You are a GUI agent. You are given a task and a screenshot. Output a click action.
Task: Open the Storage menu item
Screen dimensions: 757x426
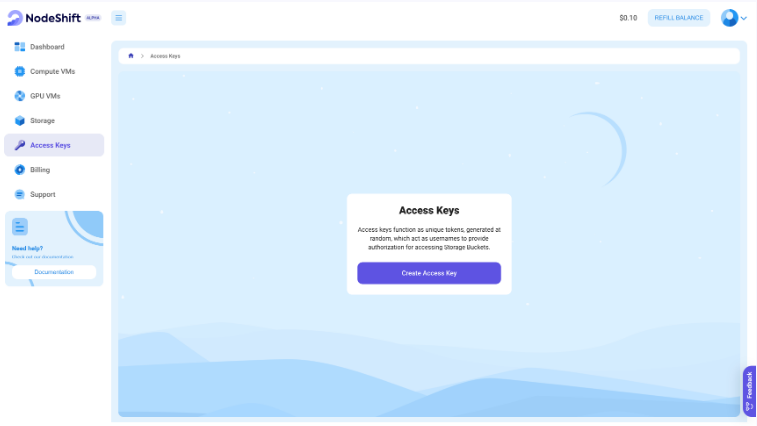click(42, 120)
